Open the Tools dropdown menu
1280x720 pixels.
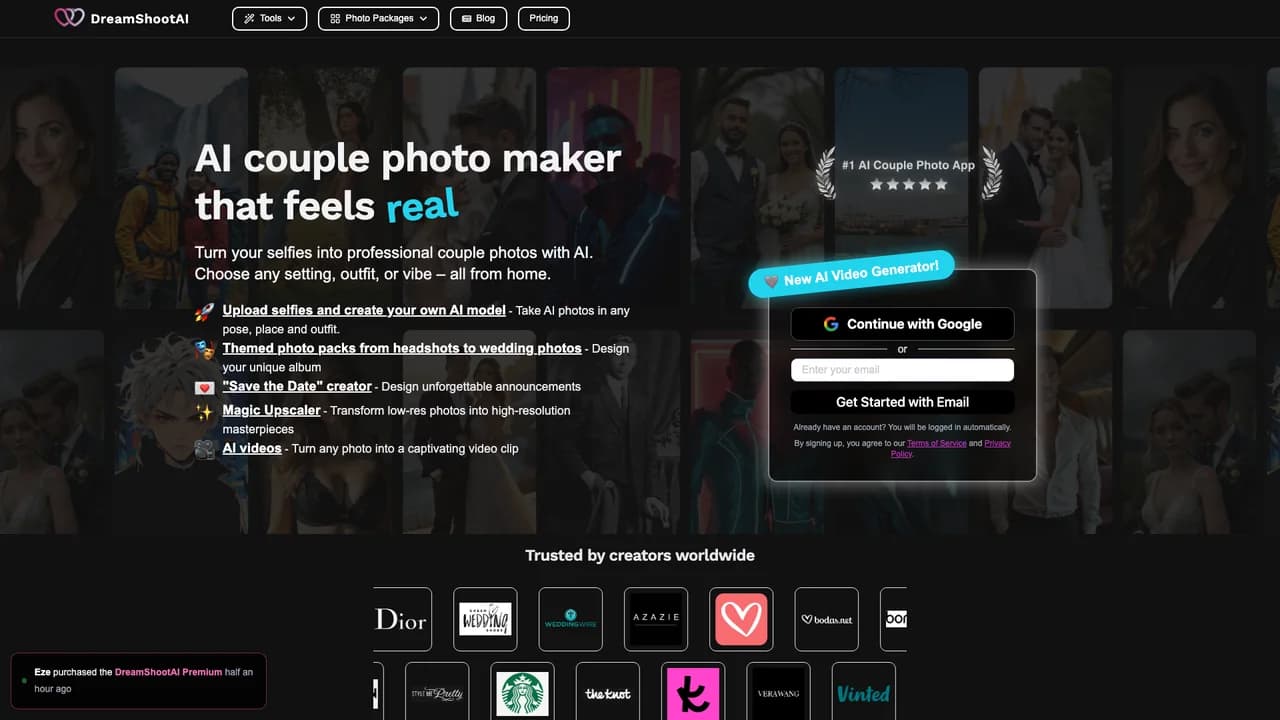pyautogui.click(x=270, y=18)
